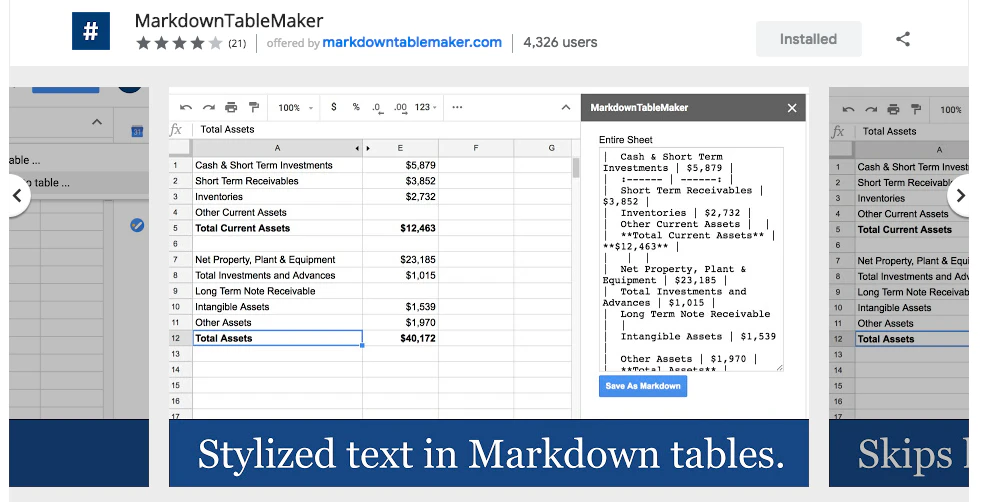Click the calendar icon in left screenshot
This screenshot has height=502, width=986.
pyautogui.click(x=137, y=131)
